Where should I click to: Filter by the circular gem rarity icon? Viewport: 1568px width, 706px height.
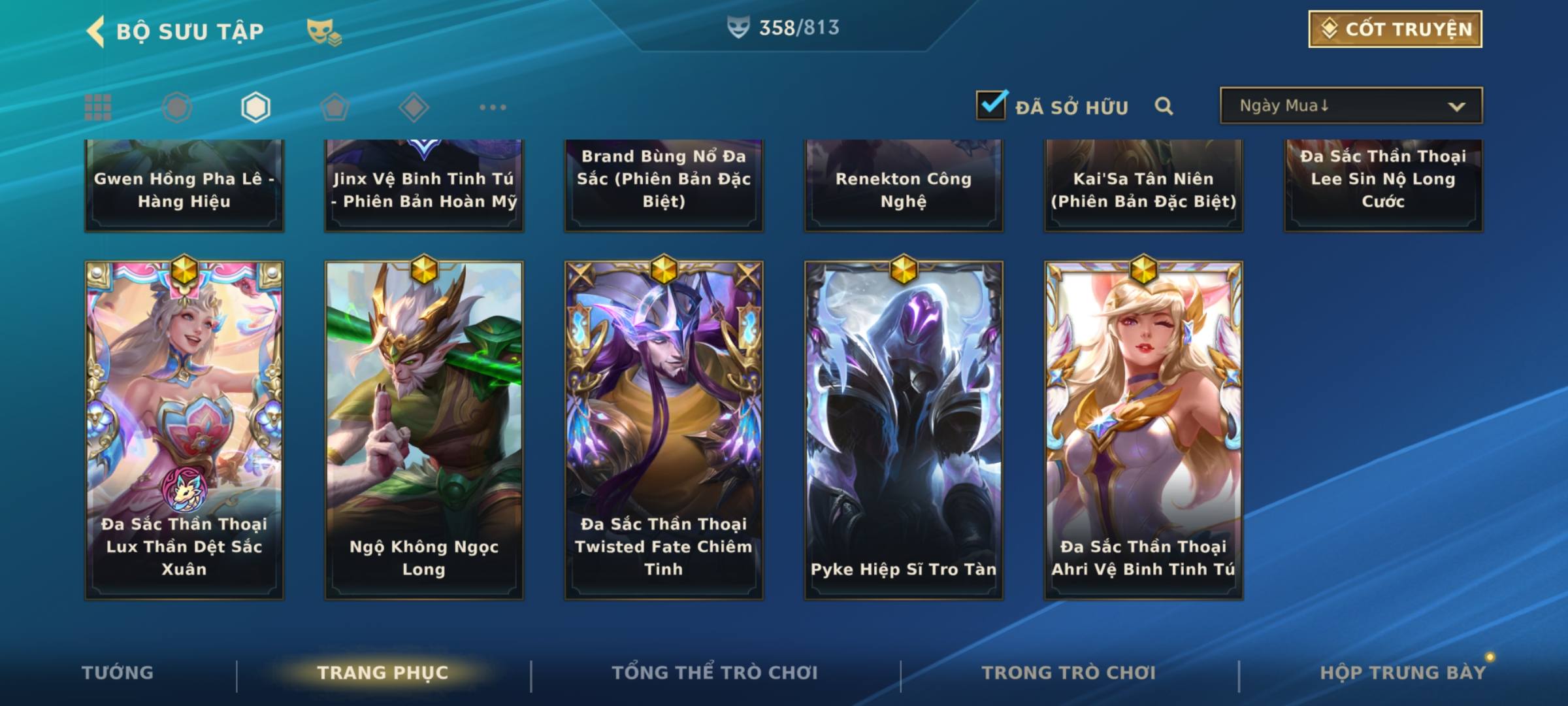click(x=177, y=107)
